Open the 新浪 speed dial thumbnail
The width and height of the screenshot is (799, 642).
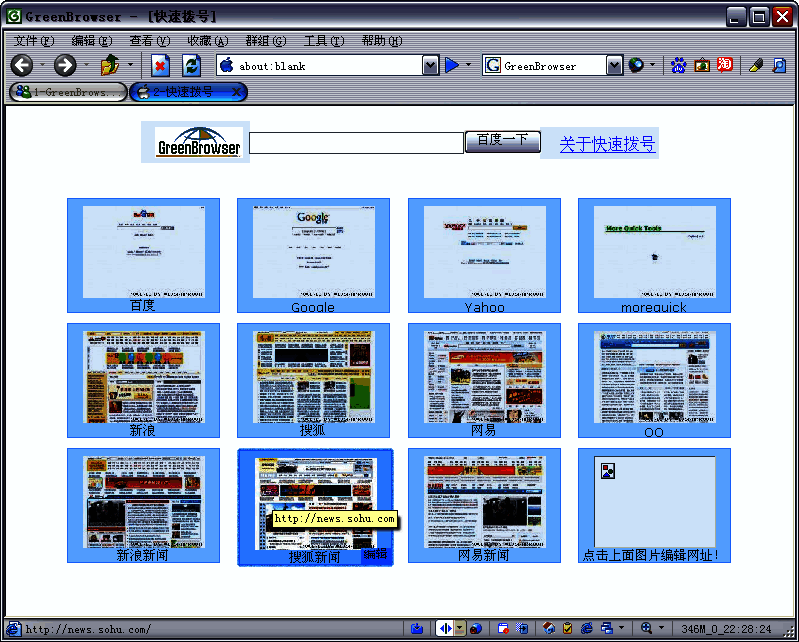click(144, 377)
